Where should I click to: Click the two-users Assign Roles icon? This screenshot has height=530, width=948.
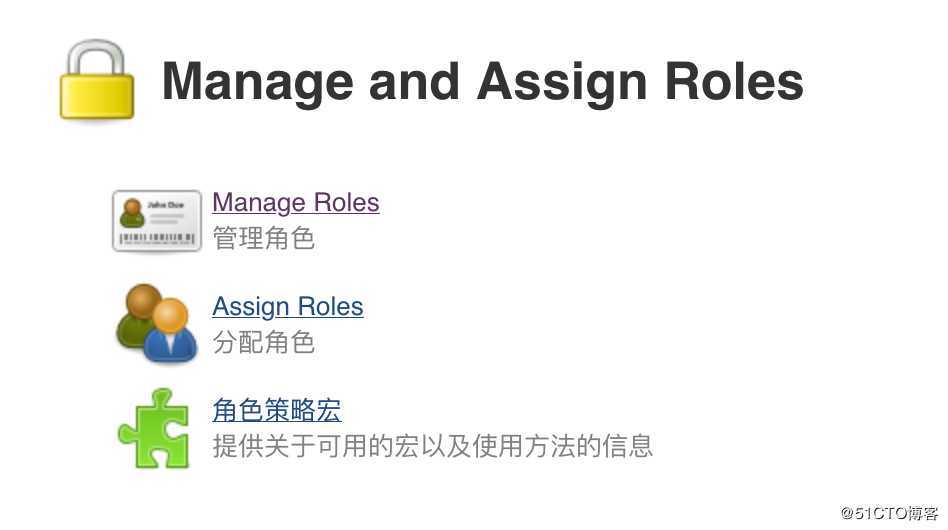point(157,323)
